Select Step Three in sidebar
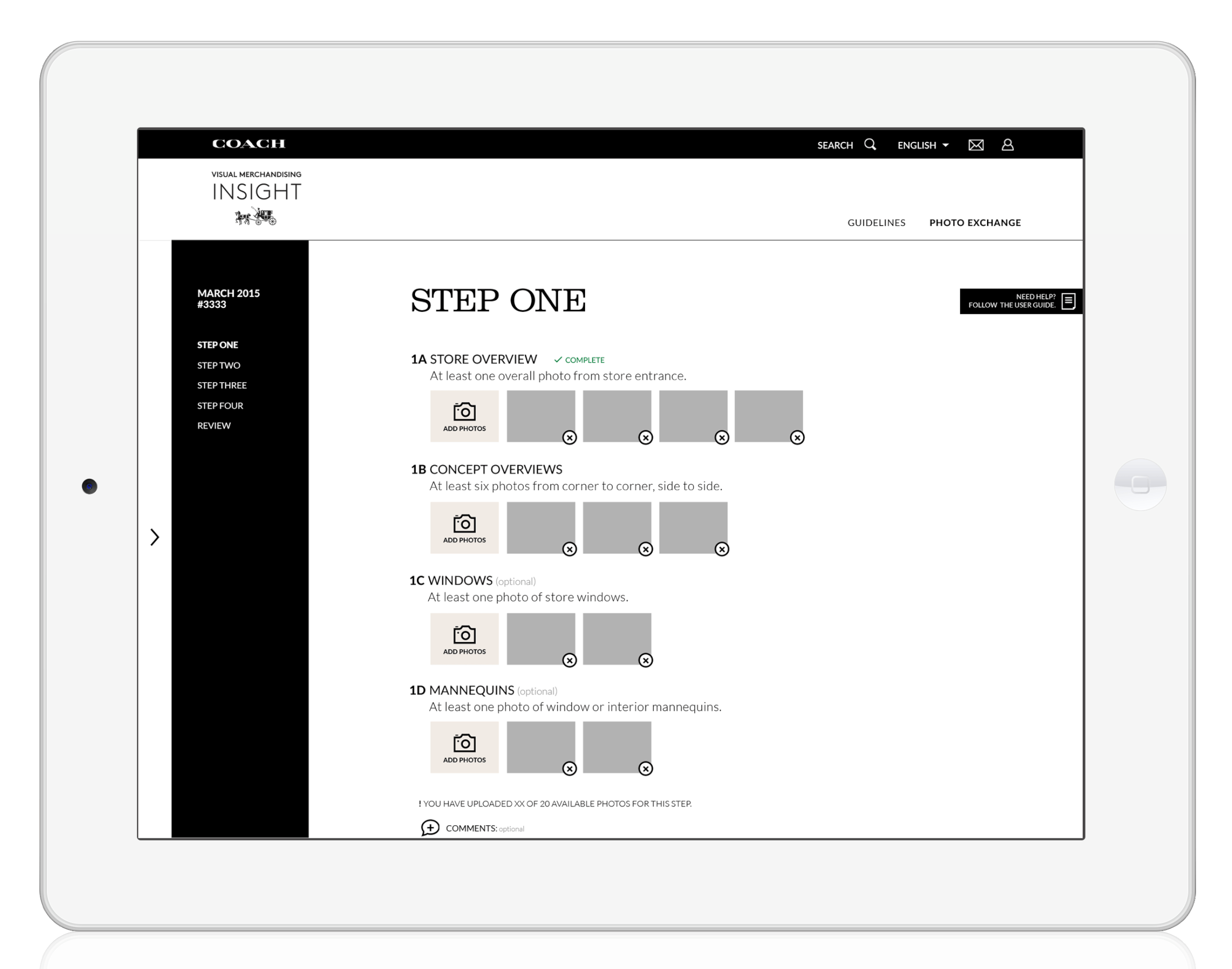 click(x=222, y=385)
